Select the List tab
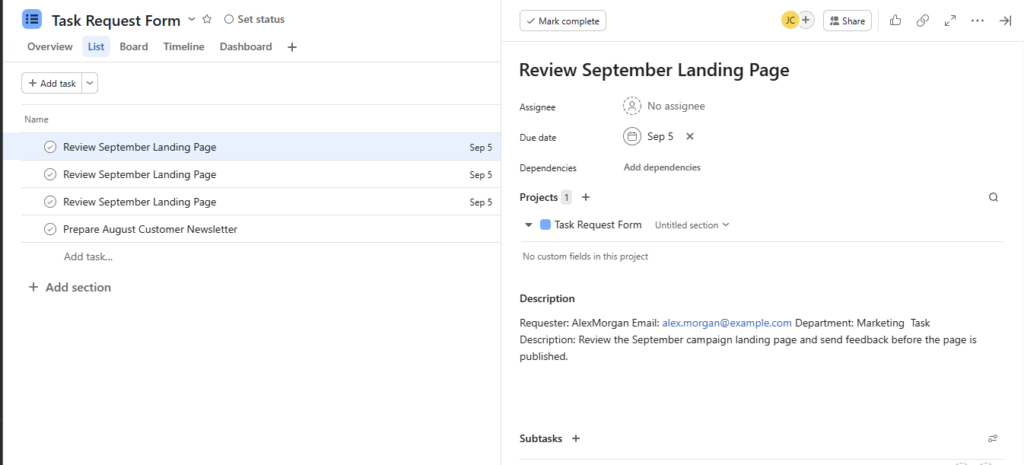The height and width of the screenshot is (465, 1024). 96,47
